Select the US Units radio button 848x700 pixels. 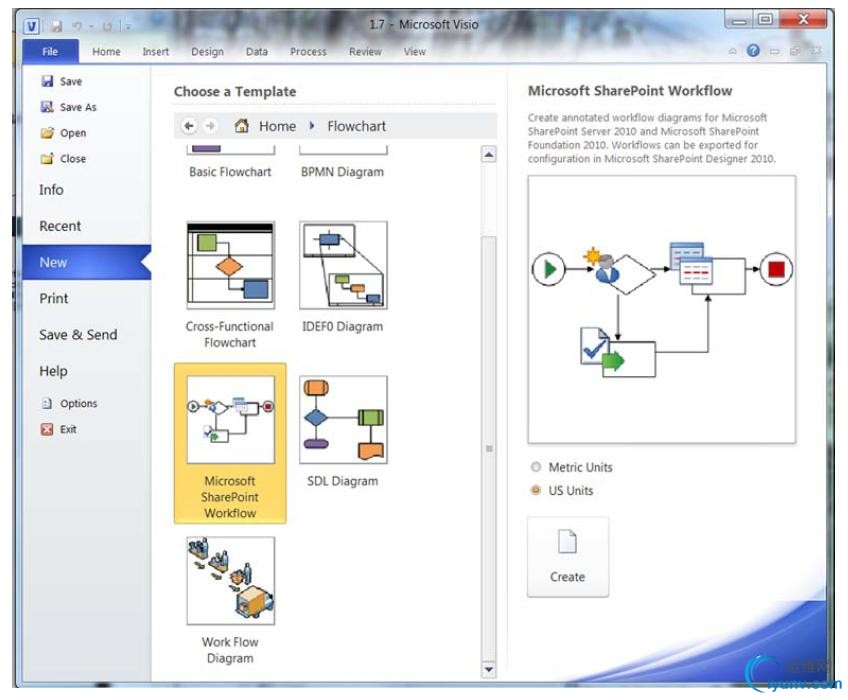coord(536,490)
